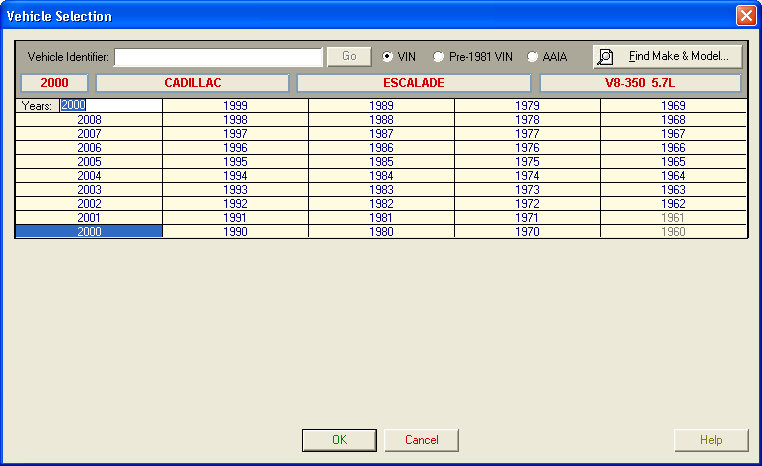The height and width of the screenshot is (466, 762).
Task: Select the VIN radio button
Action: 388,57
